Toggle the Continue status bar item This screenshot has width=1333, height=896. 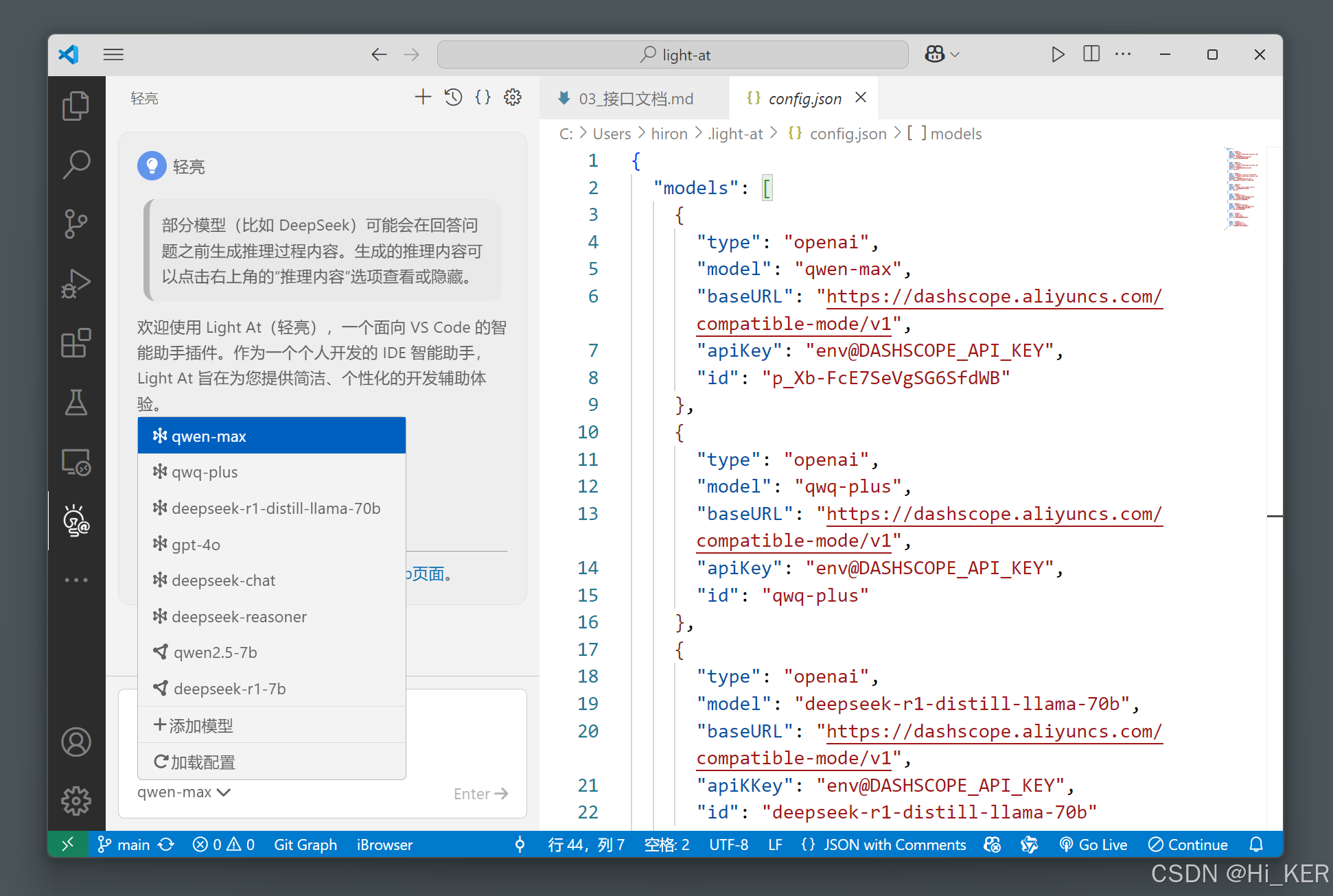pyautogui.click(x=1188, y=845)
